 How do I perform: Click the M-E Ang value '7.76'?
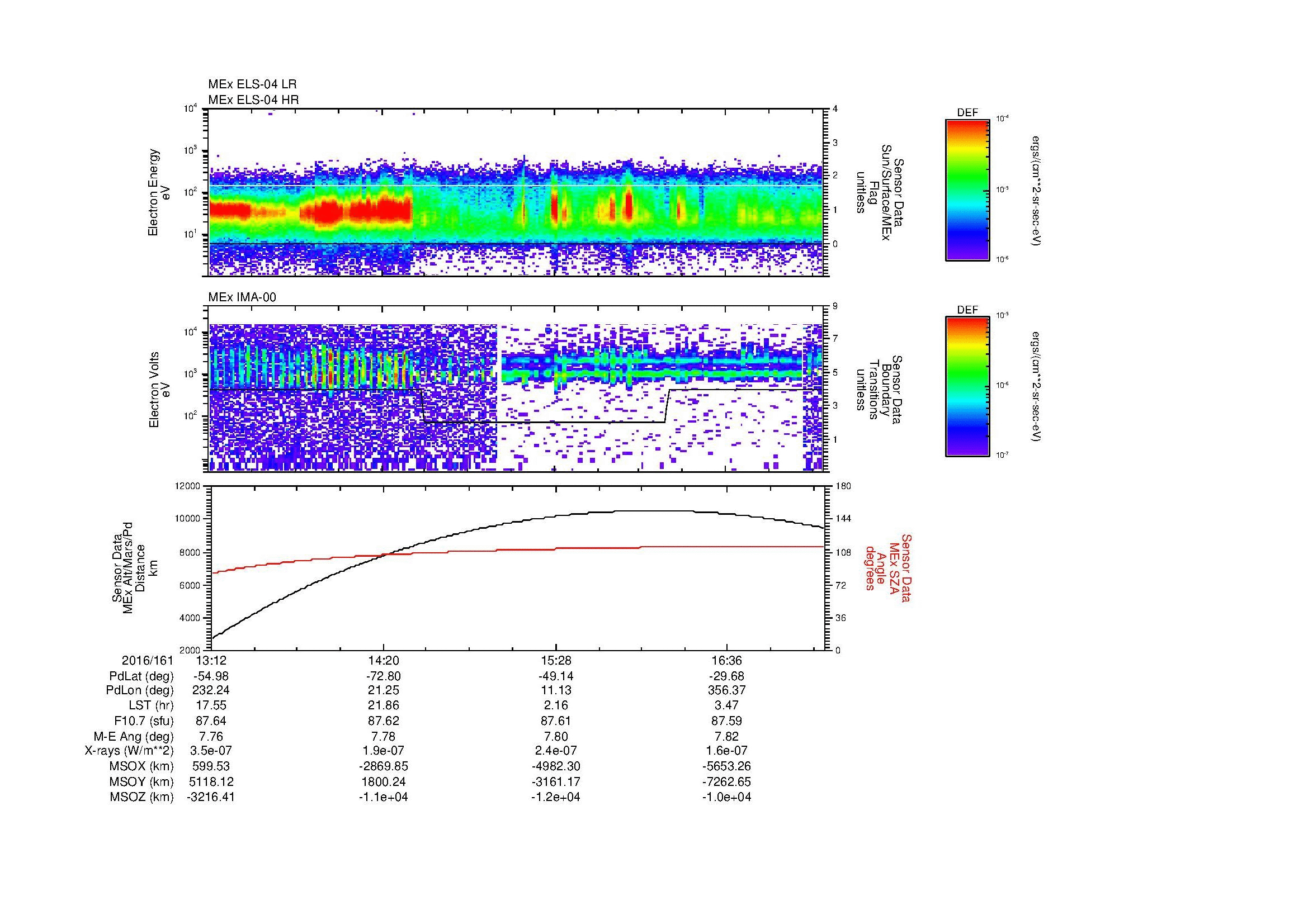(211, 736)
